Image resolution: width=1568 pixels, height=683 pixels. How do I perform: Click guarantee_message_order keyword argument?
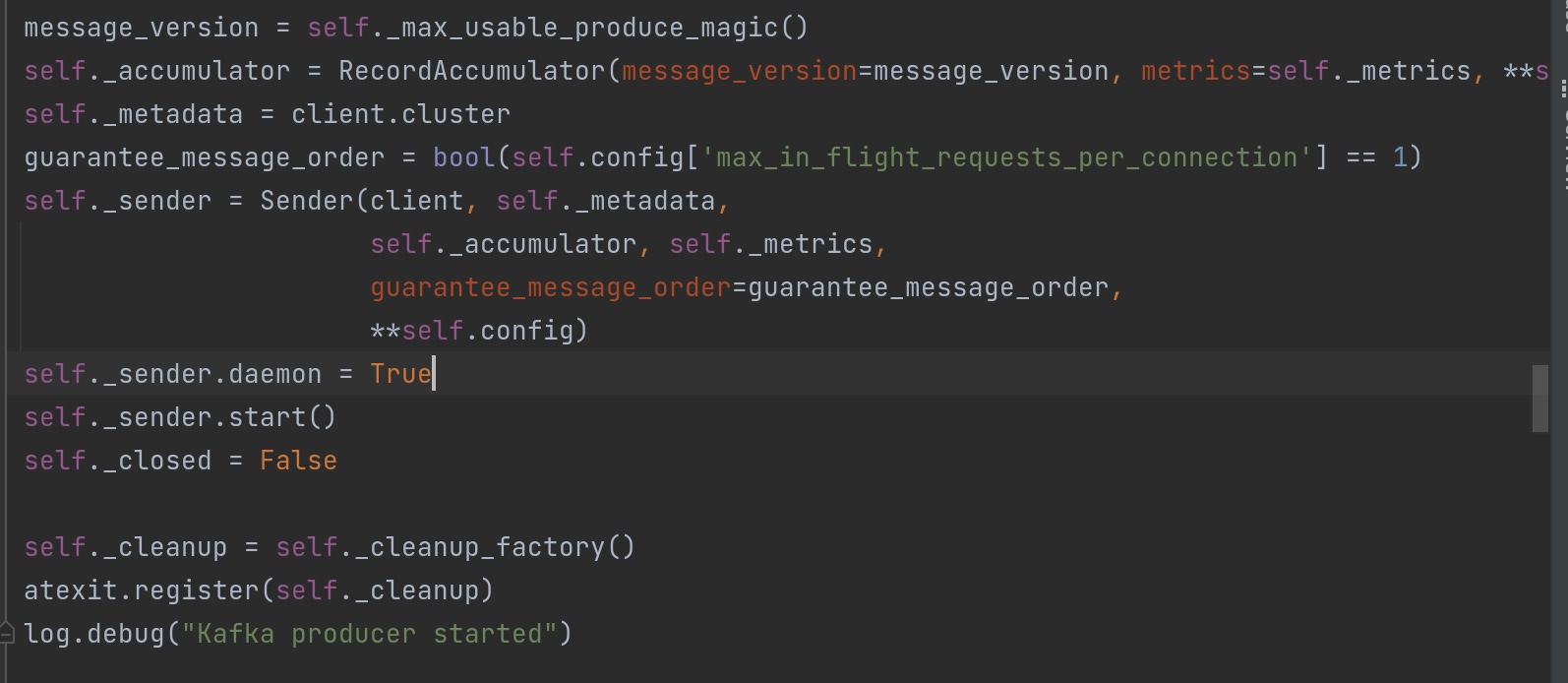pyautogui.click(x=551, y=287)
